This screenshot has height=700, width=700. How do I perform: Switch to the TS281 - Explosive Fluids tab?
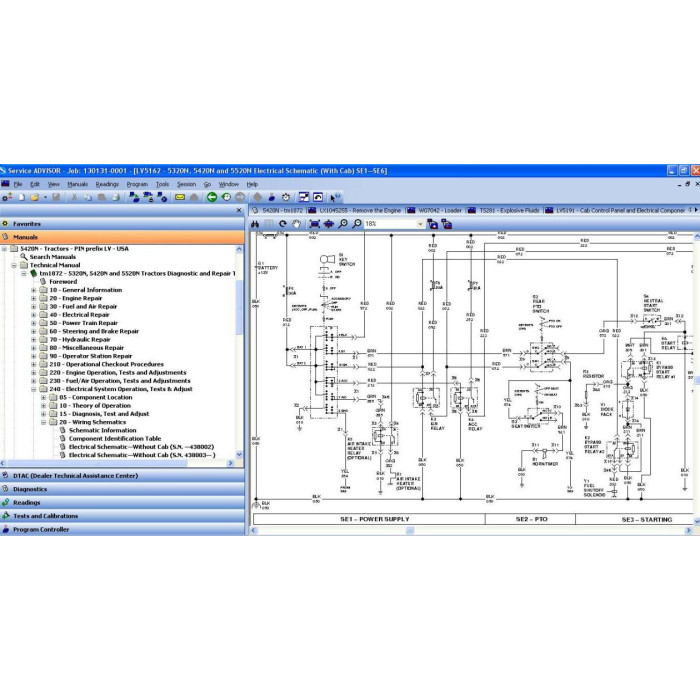[x=504, y=210]
